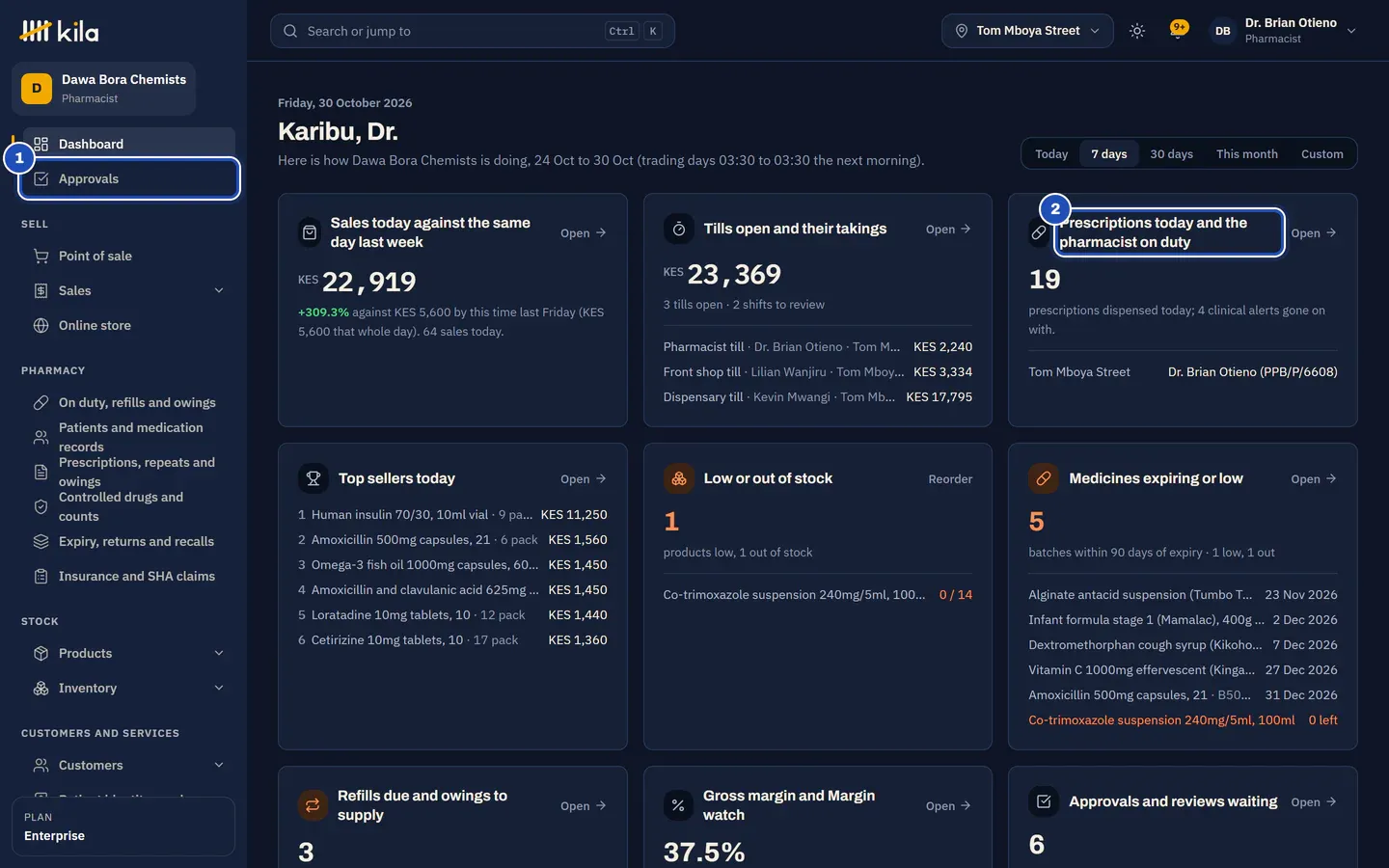Screen dimensions: 1389x868
Task: Click the Controlled drugs shield icon
Action: (41, 506)
